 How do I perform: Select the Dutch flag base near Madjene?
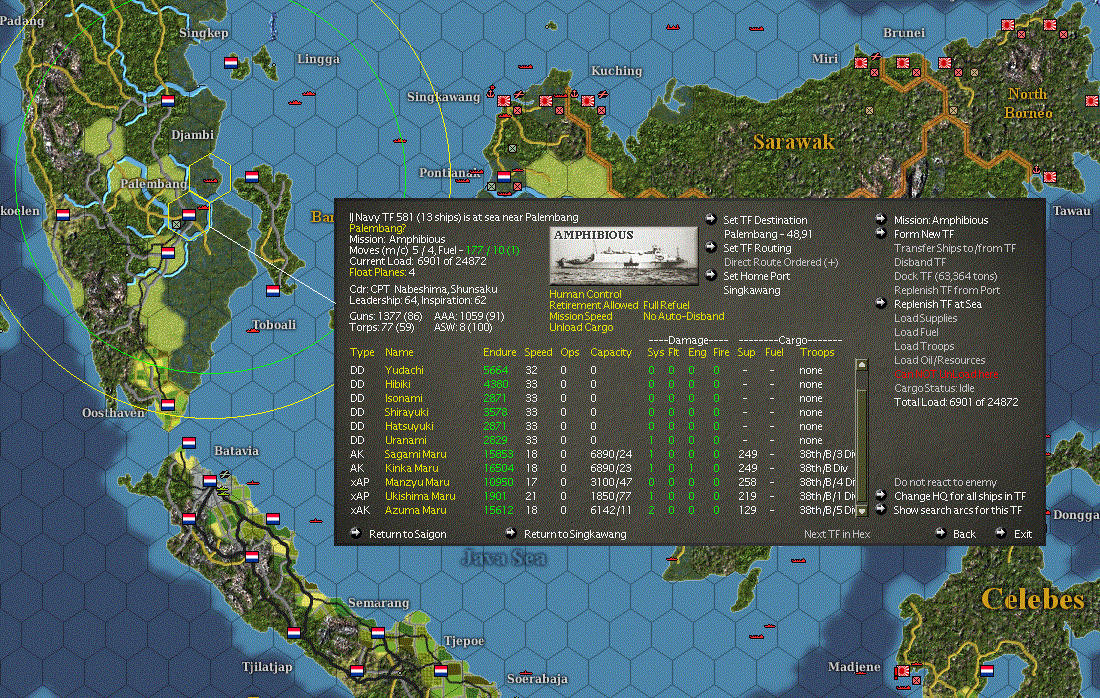coord(987,670)
